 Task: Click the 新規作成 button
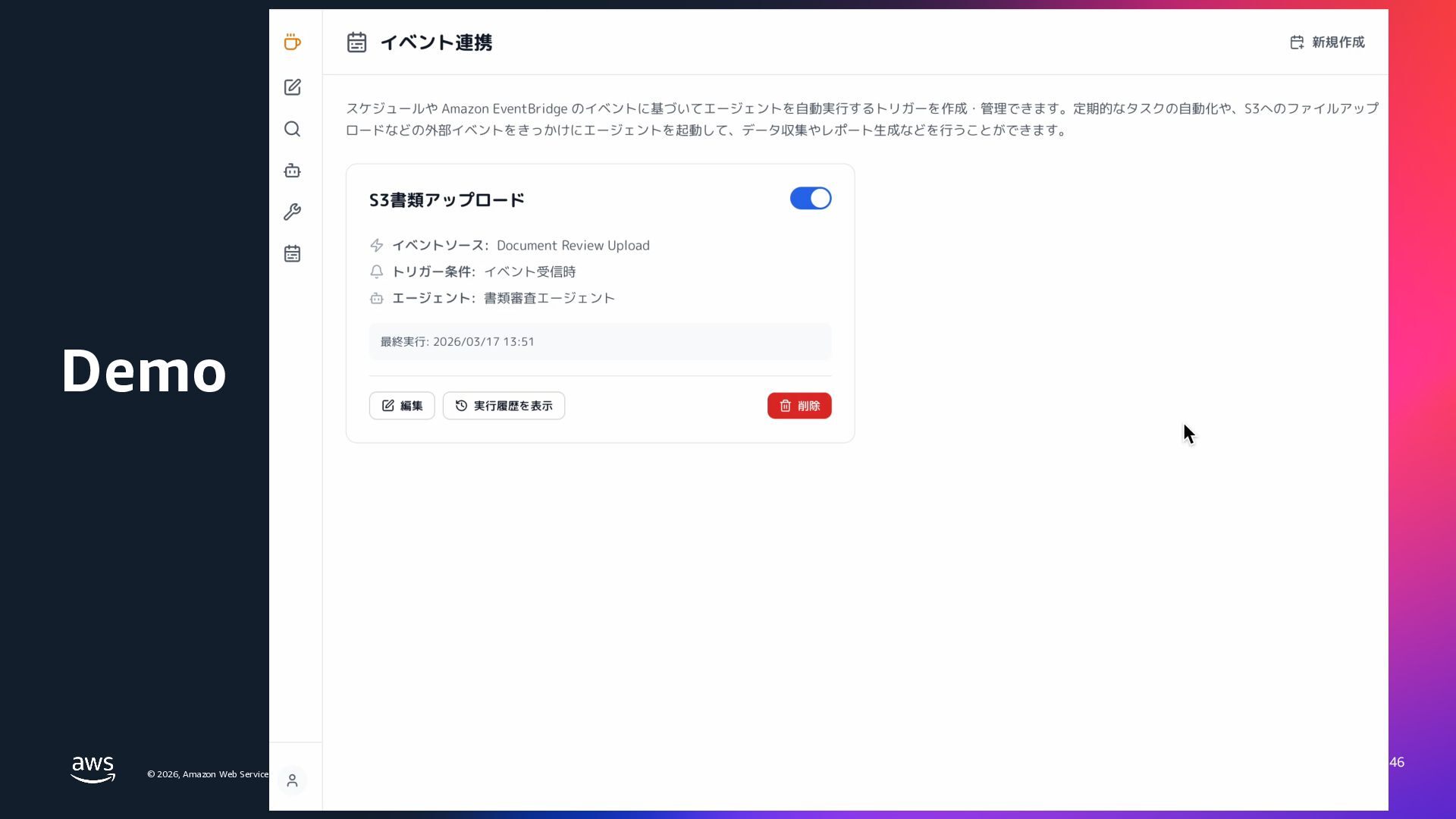point(1327,42)
